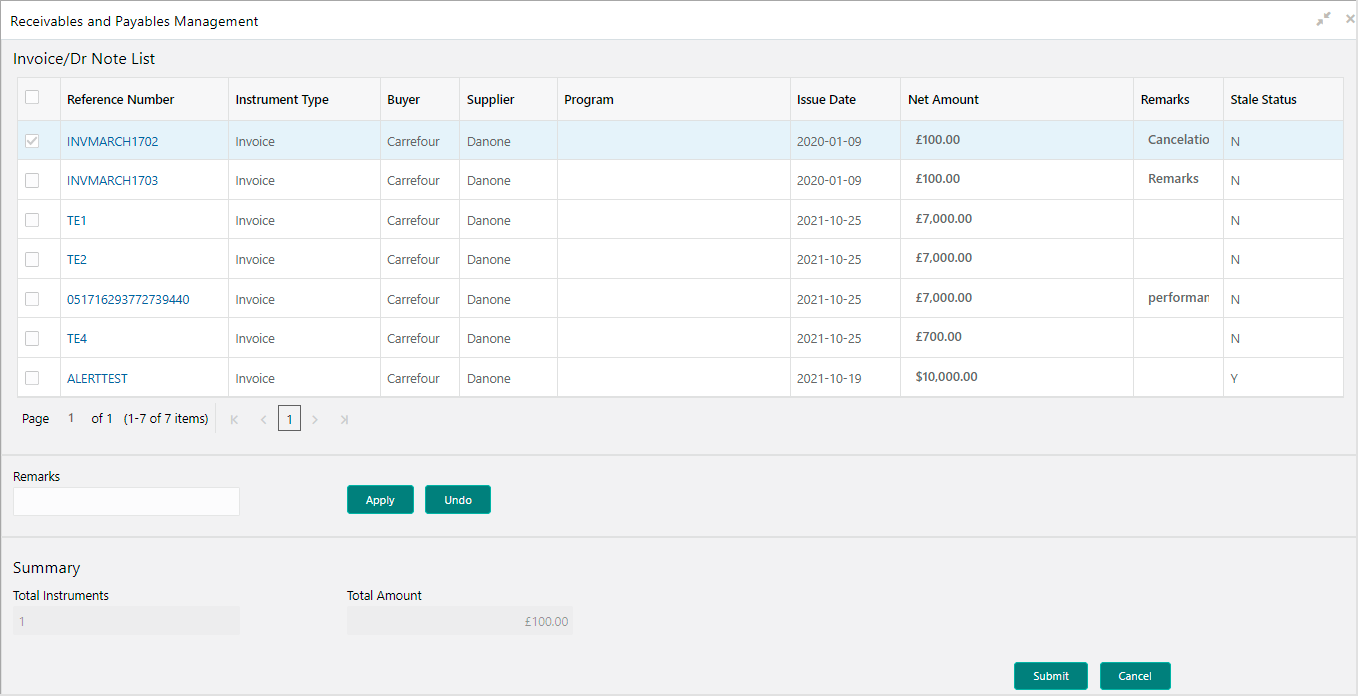The image size is (1358, 696).
Task: Click the 2021-10-19 issue date cell
Action: point(845,378)
